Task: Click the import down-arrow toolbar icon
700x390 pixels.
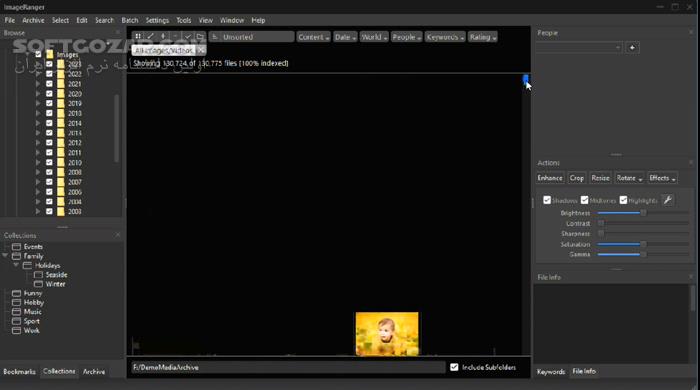Action: click(x=163, y=37)
